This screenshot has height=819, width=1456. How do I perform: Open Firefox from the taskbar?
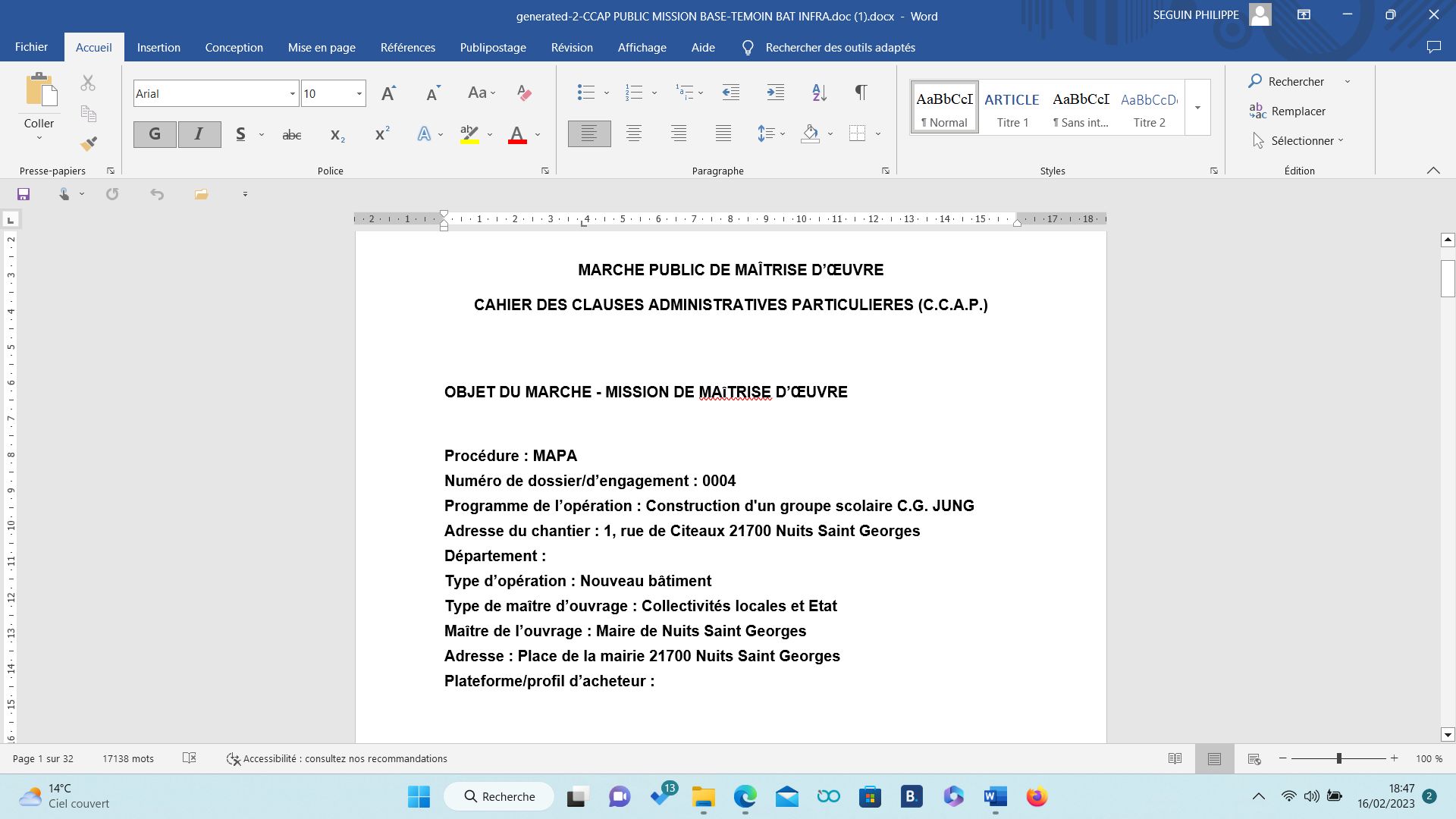(1037, 796)
